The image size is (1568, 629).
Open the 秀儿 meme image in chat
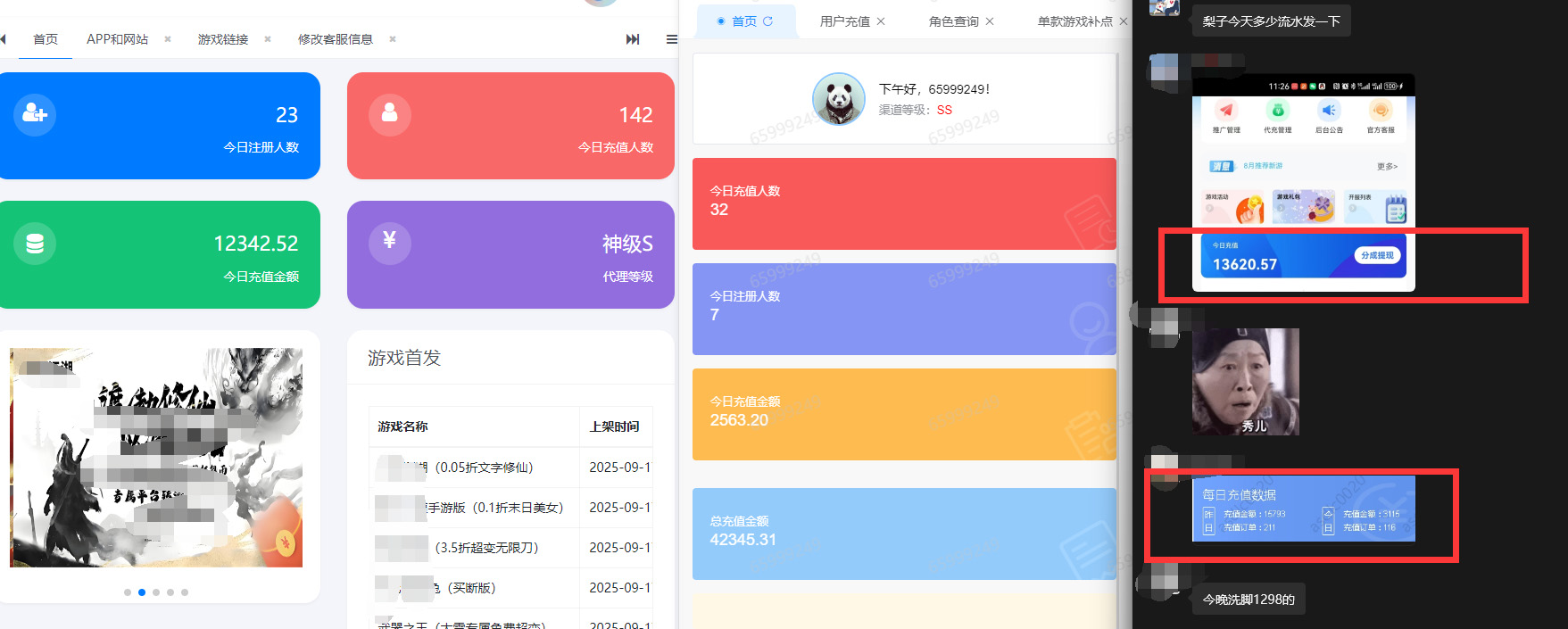point(1246,382)
